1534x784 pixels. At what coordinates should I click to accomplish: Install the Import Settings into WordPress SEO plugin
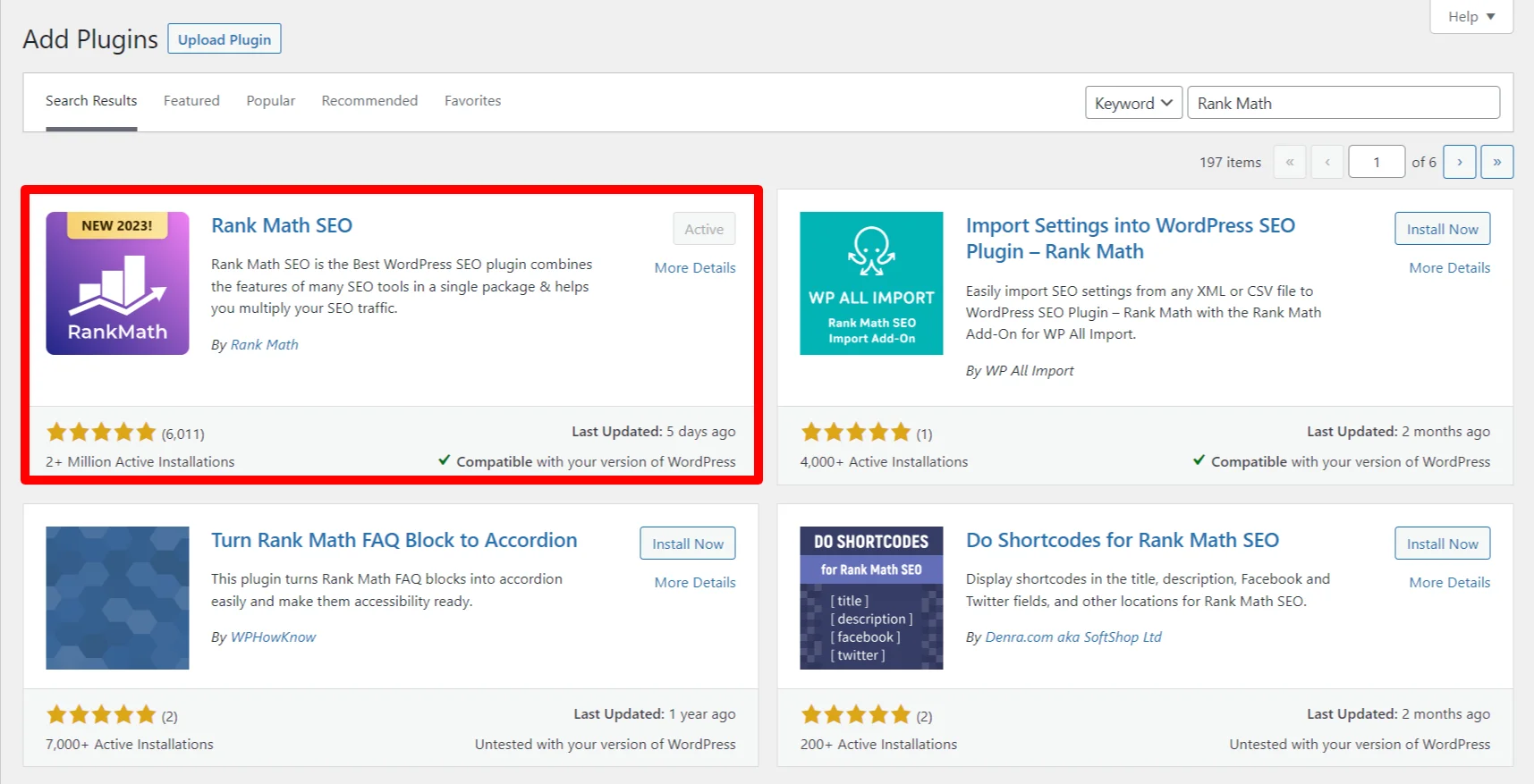click(1442, 229)
